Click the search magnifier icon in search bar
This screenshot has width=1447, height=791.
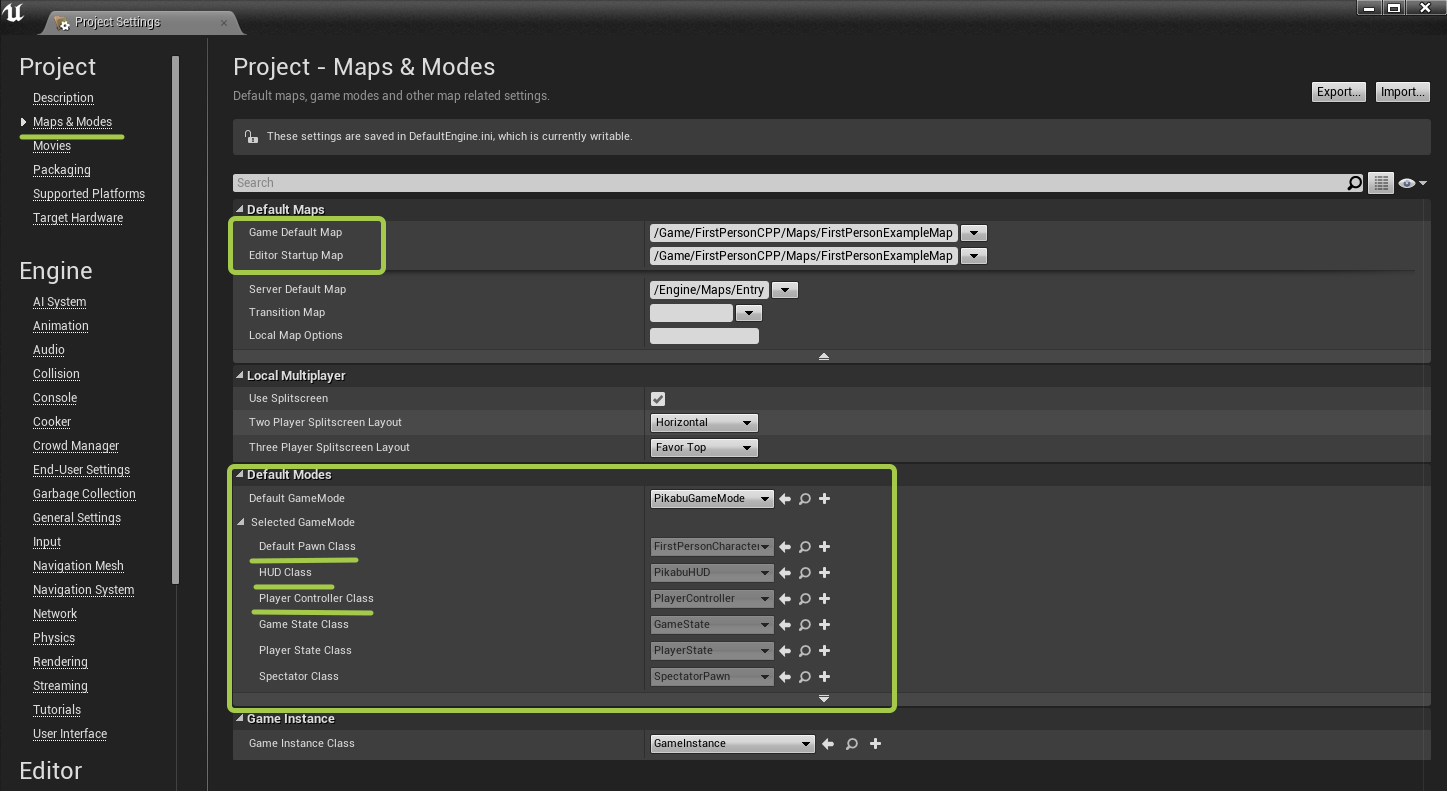pos(1355,183)
